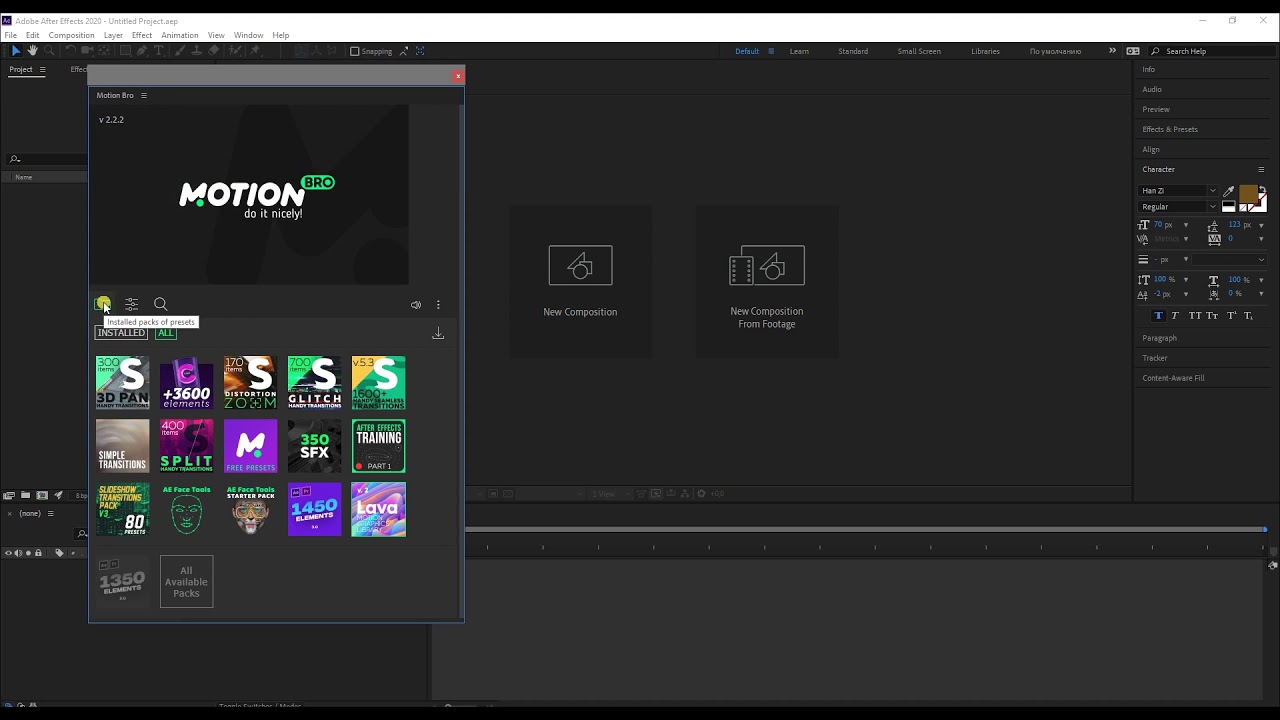
Task: Click All Available Packs button
Action: point(186,581)
